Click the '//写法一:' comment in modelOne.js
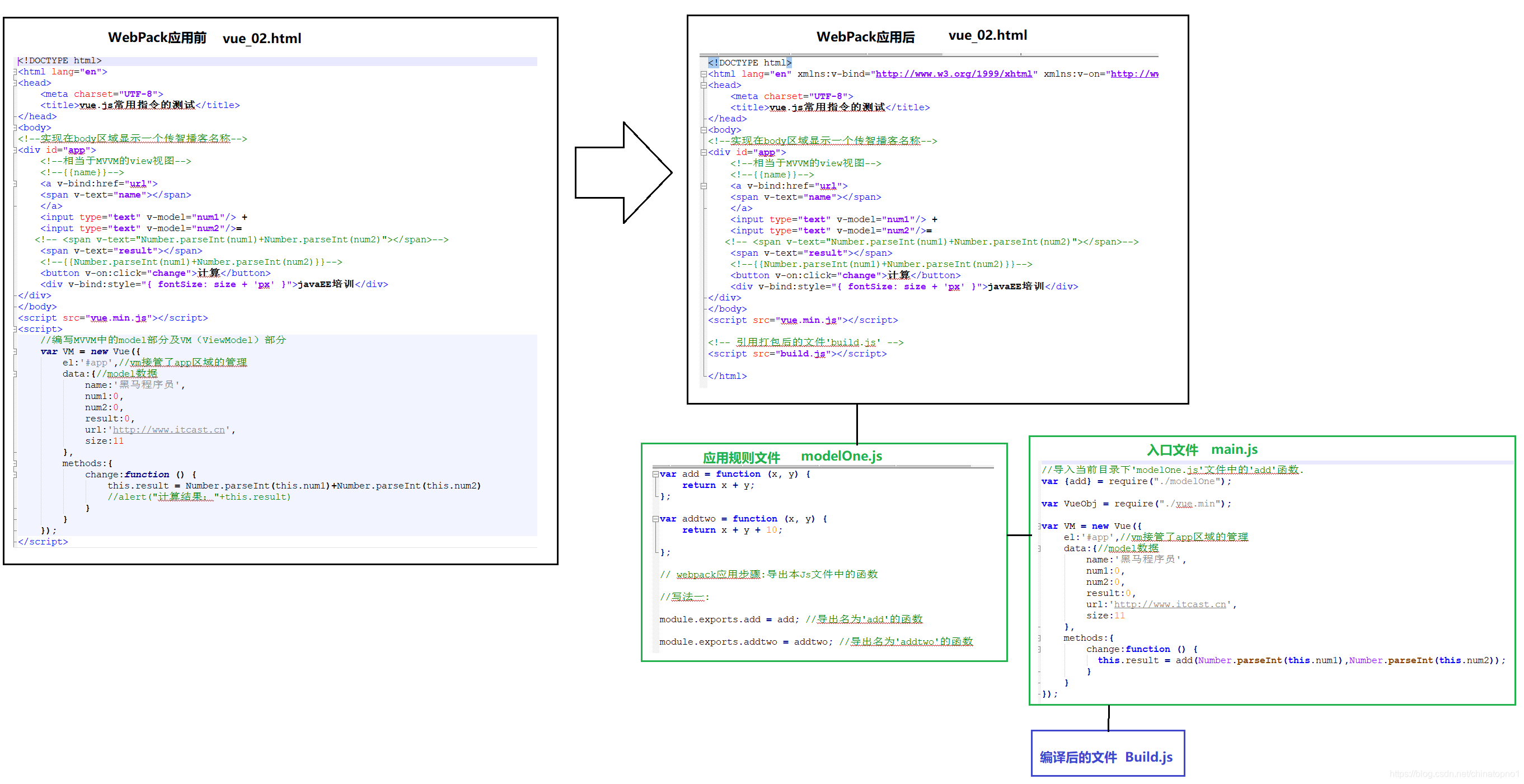The width and height of the screenshot is (1524, 784). [x=684, y=598]
